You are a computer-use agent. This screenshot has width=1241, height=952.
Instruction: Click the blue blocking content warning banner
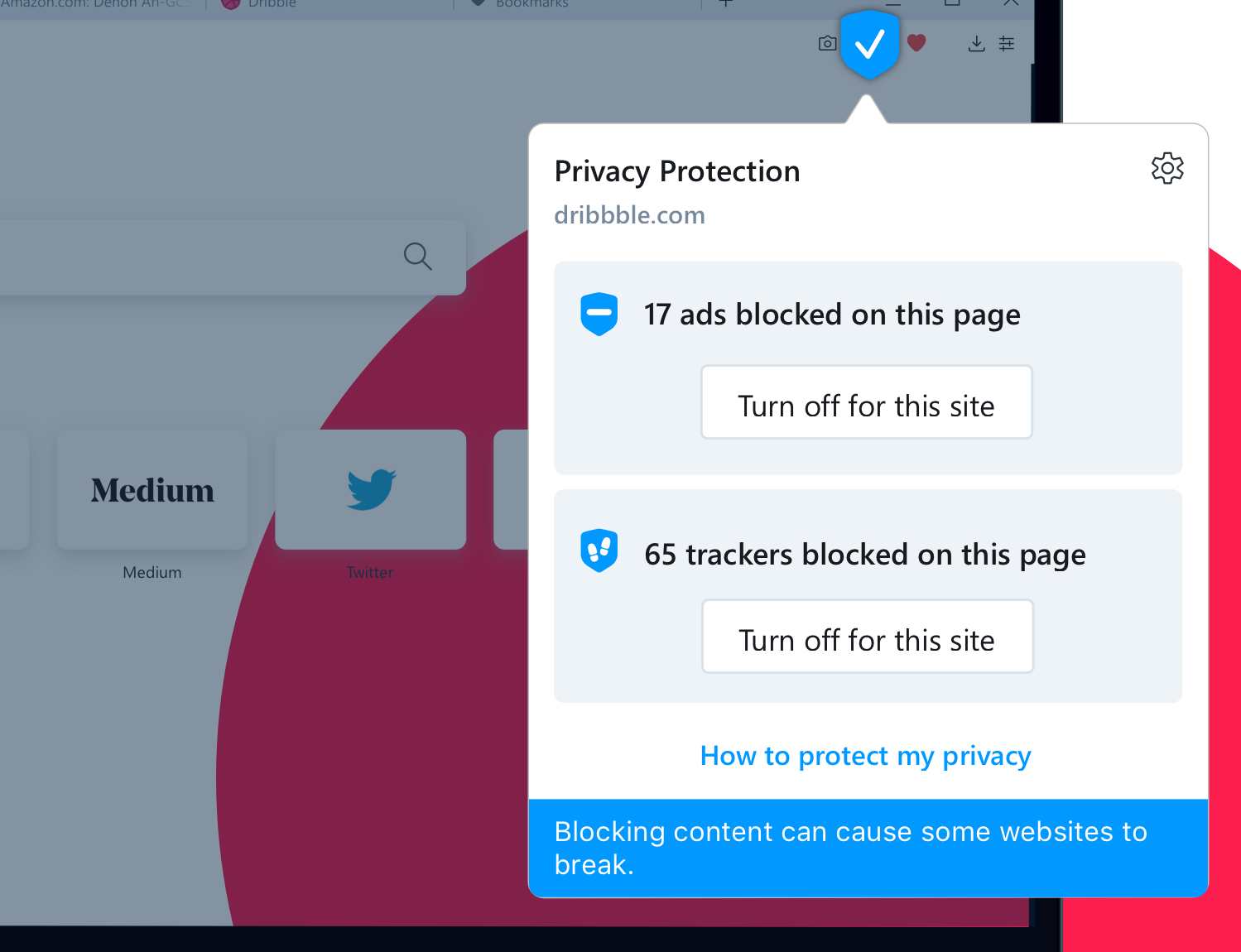click(x=868, y=848)
